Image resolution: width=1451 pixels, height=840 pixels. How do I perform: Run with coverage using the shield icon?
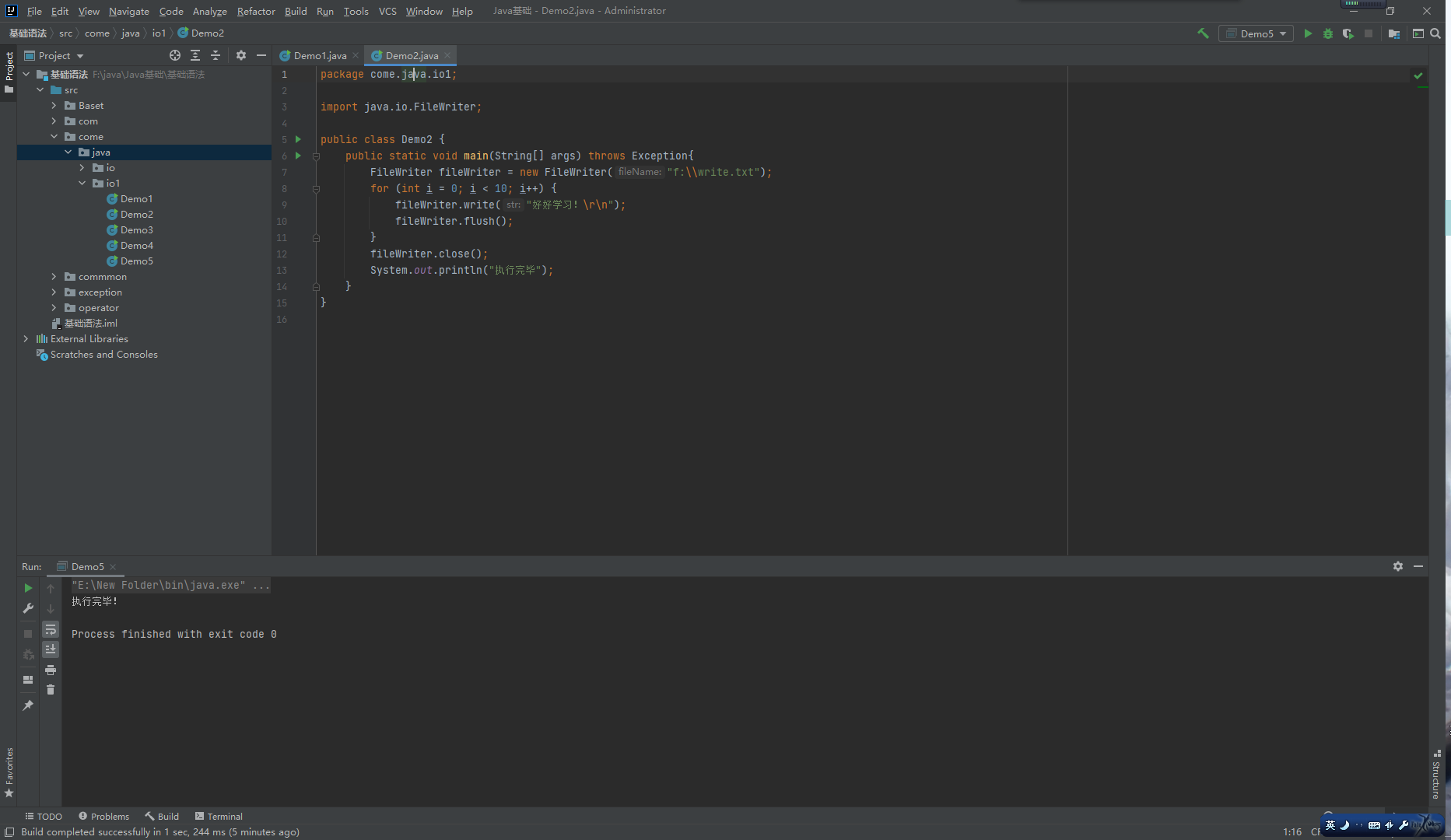tap(1348, 33)
